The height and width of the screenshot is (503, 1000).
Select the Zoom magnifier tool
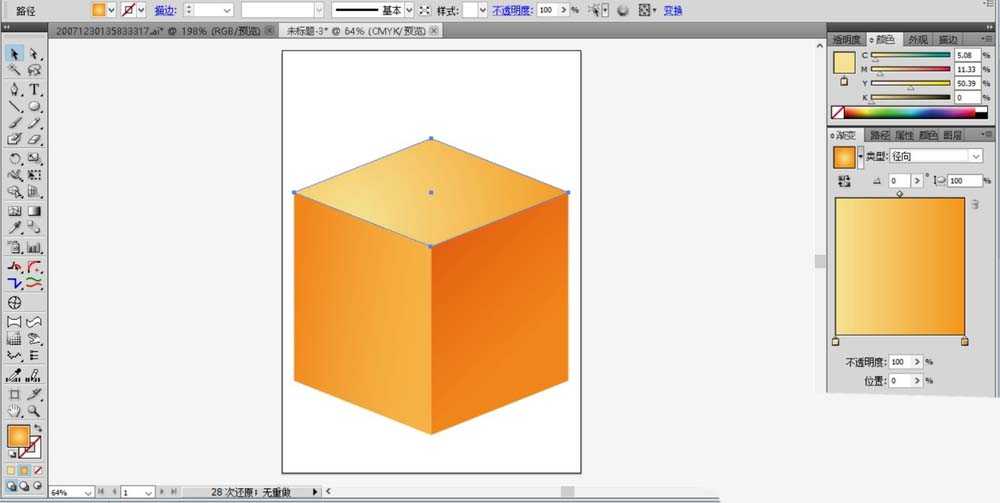[34, 411]
